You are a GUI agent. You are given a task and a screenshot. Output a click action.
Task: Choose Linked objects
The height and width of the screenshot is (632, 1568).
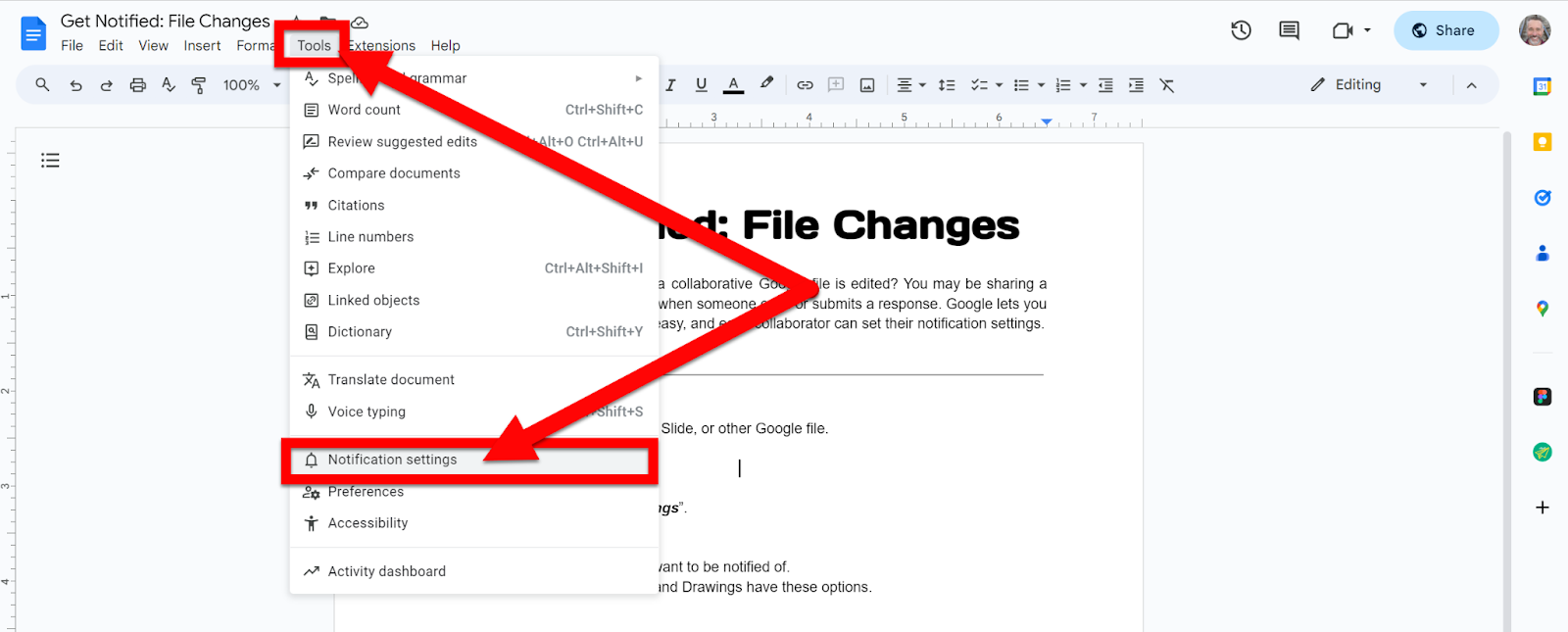474,301
